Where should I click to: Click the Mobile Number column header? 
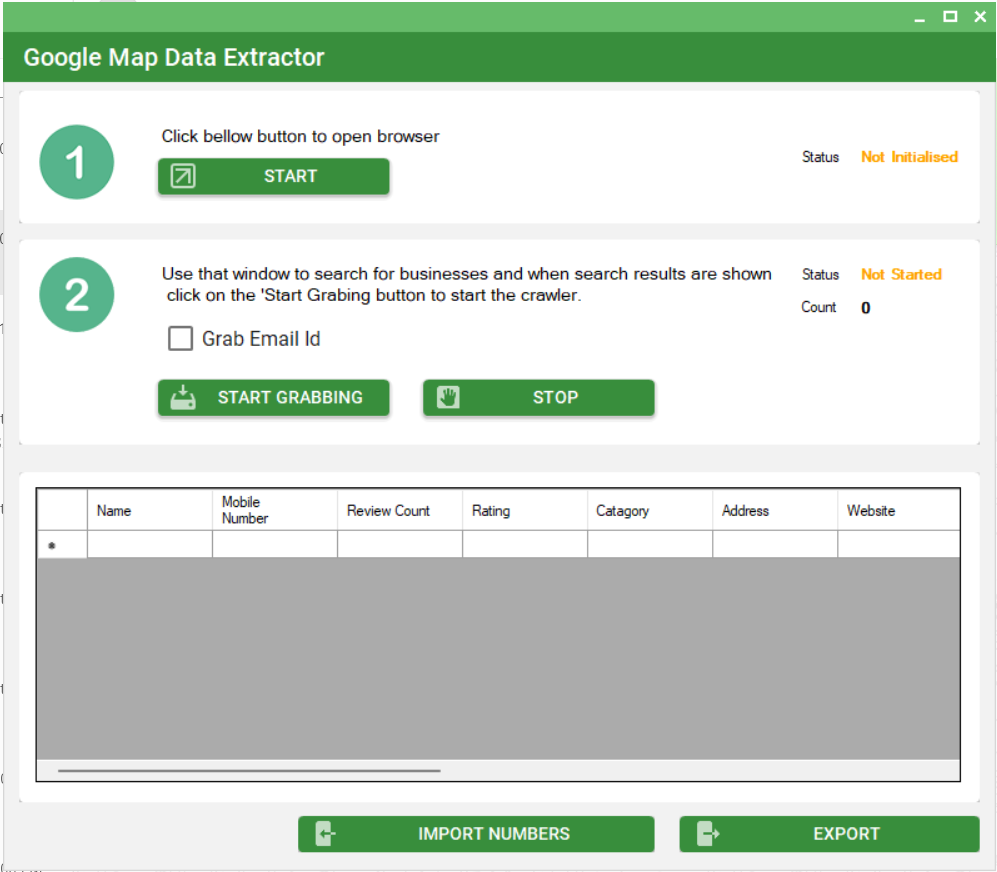coord(275,510)
